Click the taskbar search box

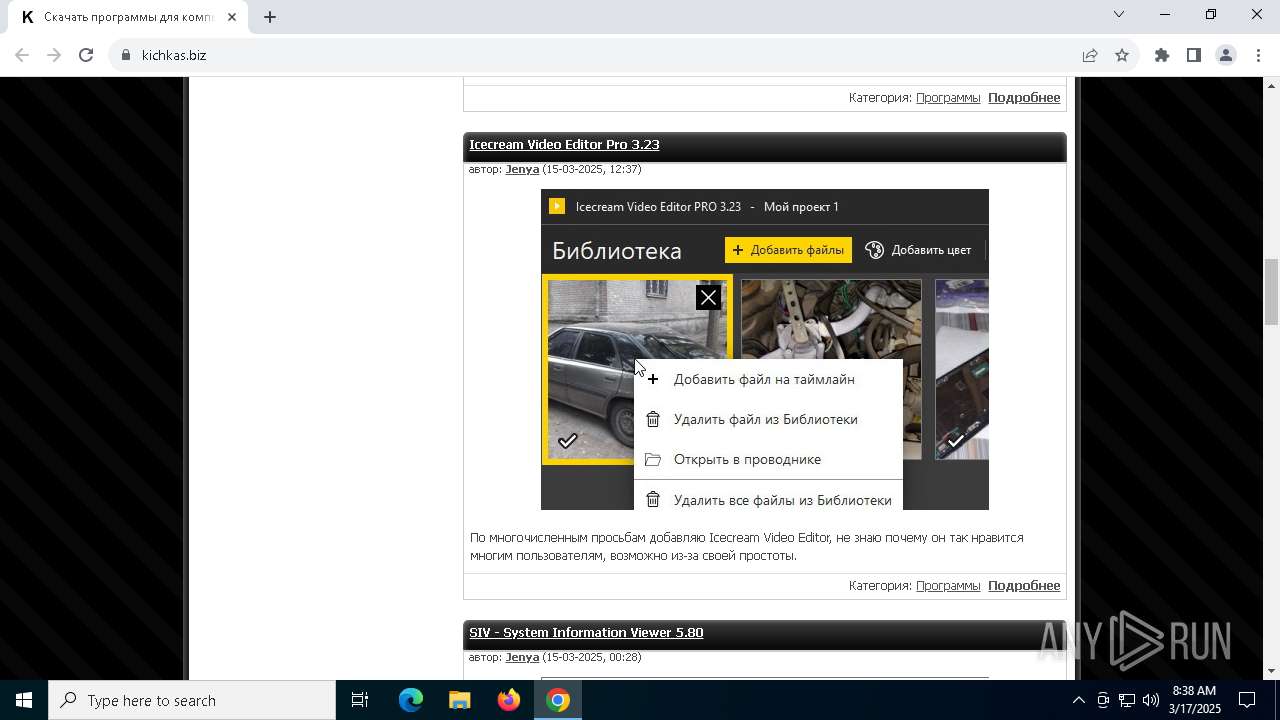(192, 700)
